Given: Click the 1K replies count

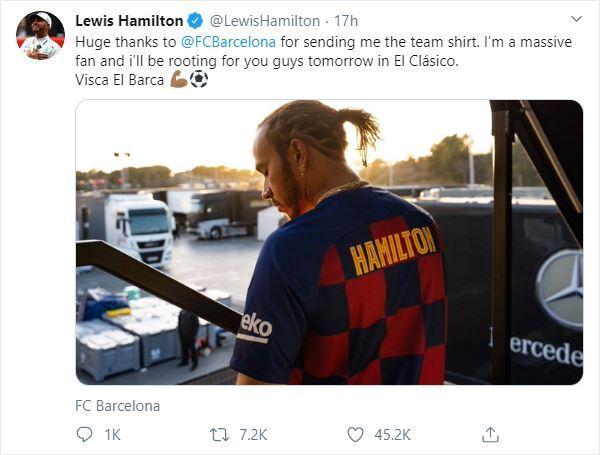Looking at the screenshot, I should (x=113, y=435).
